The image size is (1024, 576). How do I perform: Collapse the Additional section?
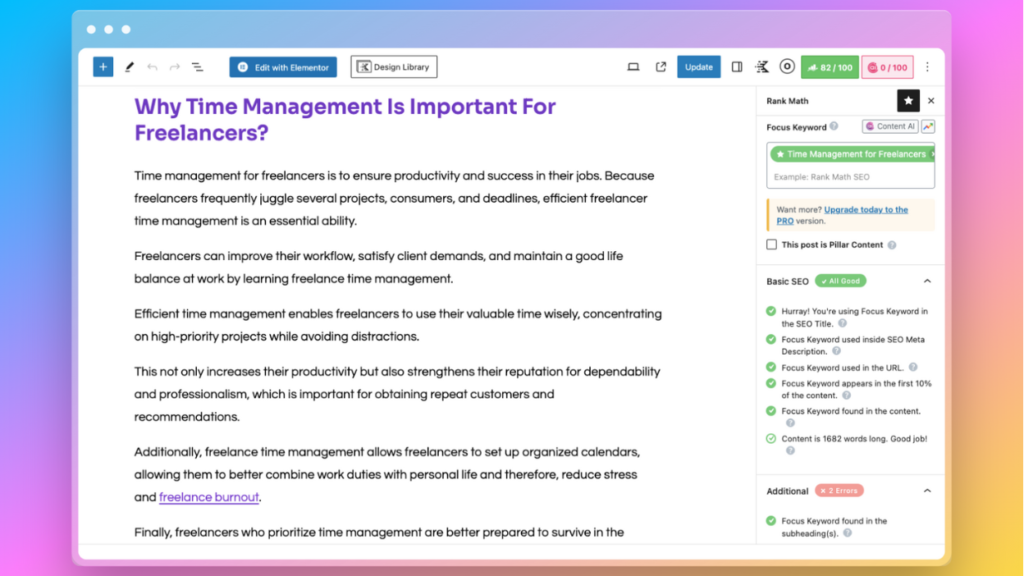tap(927, 490)
